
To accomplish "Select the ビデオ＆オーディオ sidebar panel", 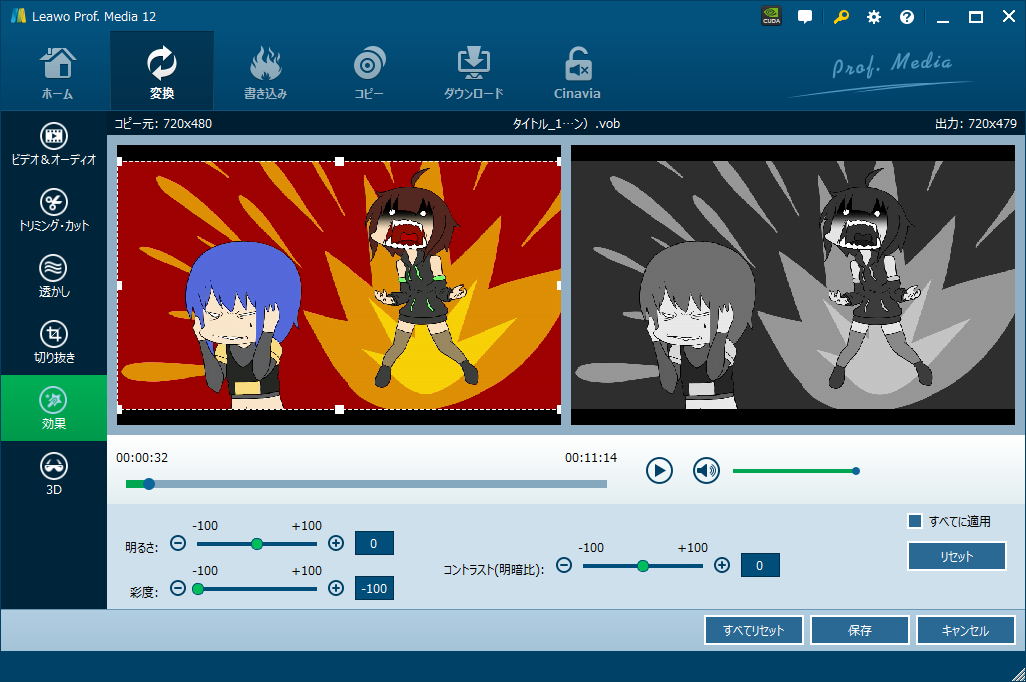I will click(x=54, y=145).
